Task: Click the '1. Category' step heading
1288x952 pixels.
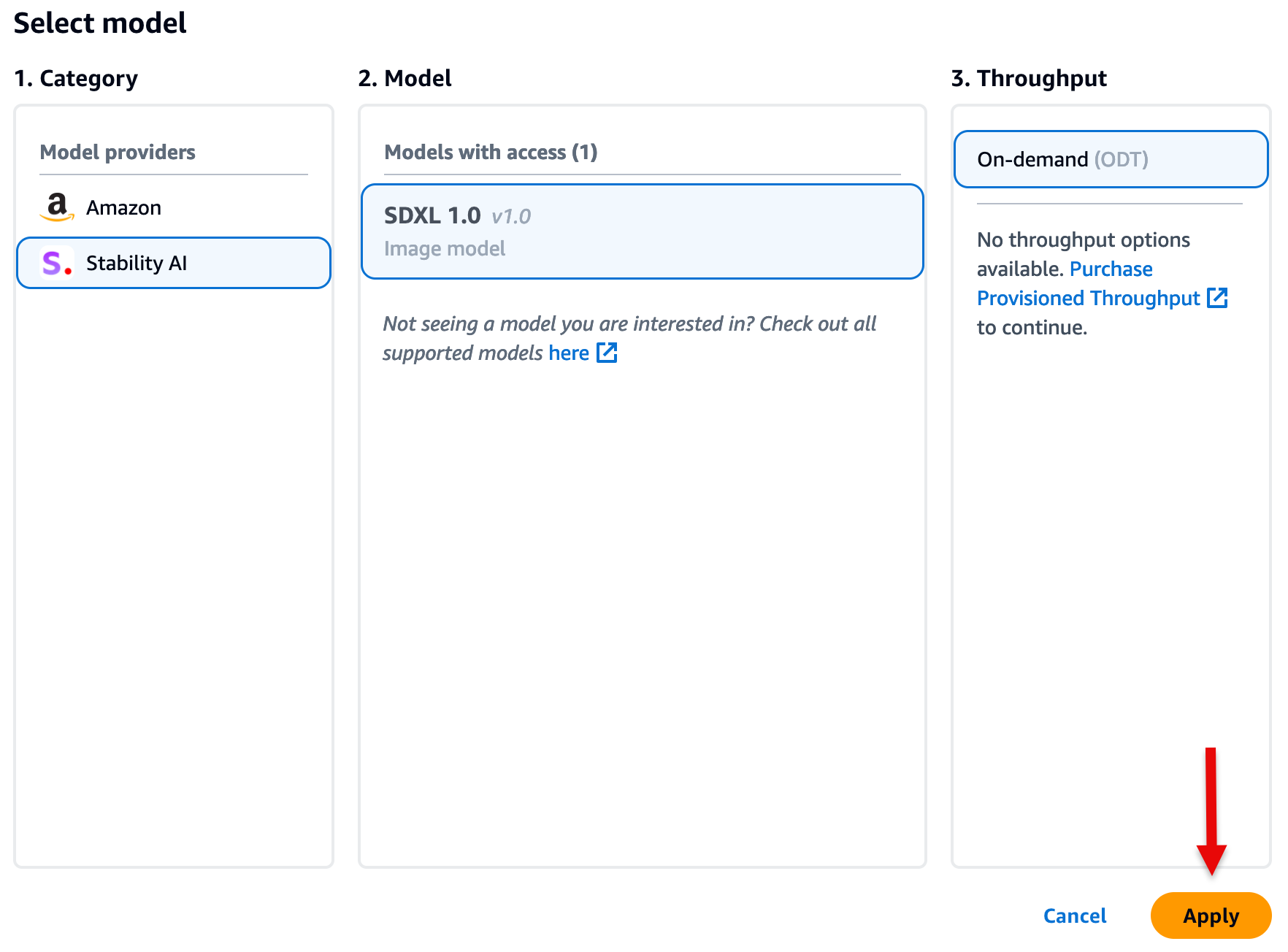Action: [76, 78]
